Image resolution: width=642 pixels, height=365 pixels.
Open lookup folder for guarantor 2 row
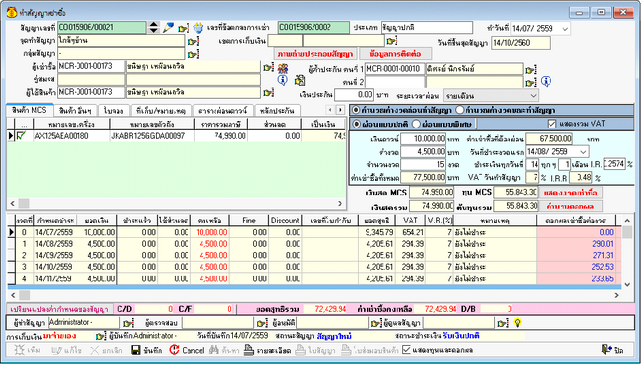(531, 82)
